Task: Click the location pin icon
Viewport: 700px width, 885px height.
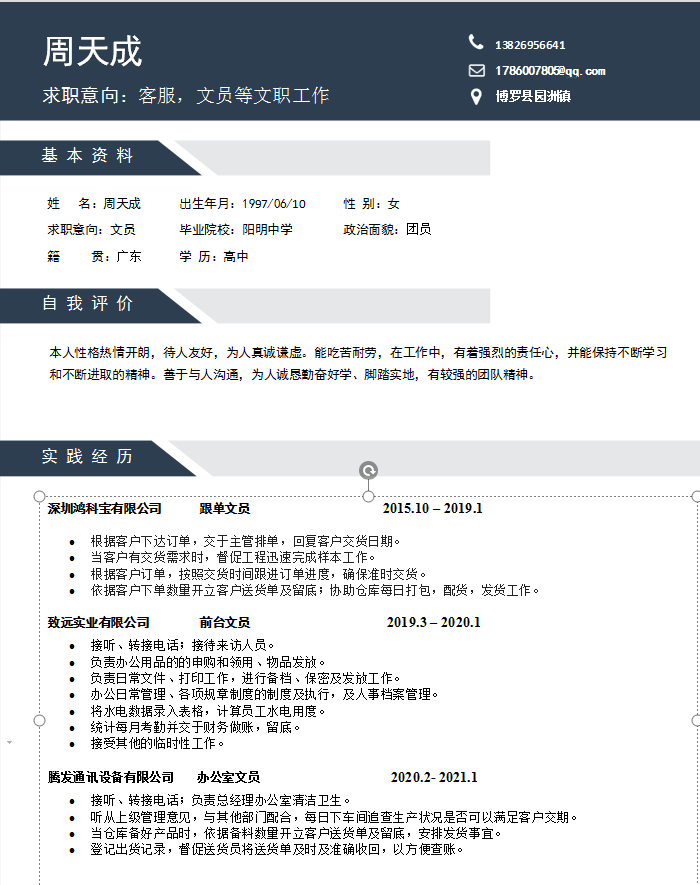Action: (x=476, y=97)
